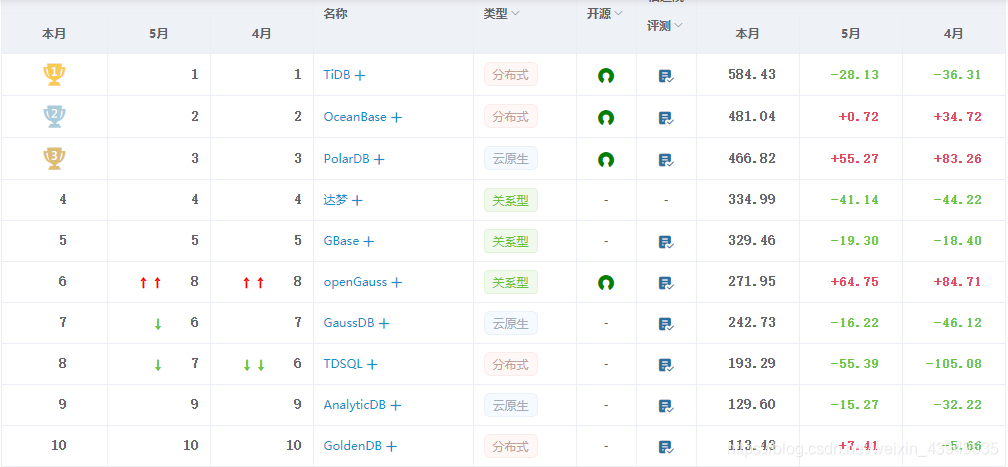Click PolarDB's May change +55.27
Viewport: 1008px width, 467px height.
(854, 159)
